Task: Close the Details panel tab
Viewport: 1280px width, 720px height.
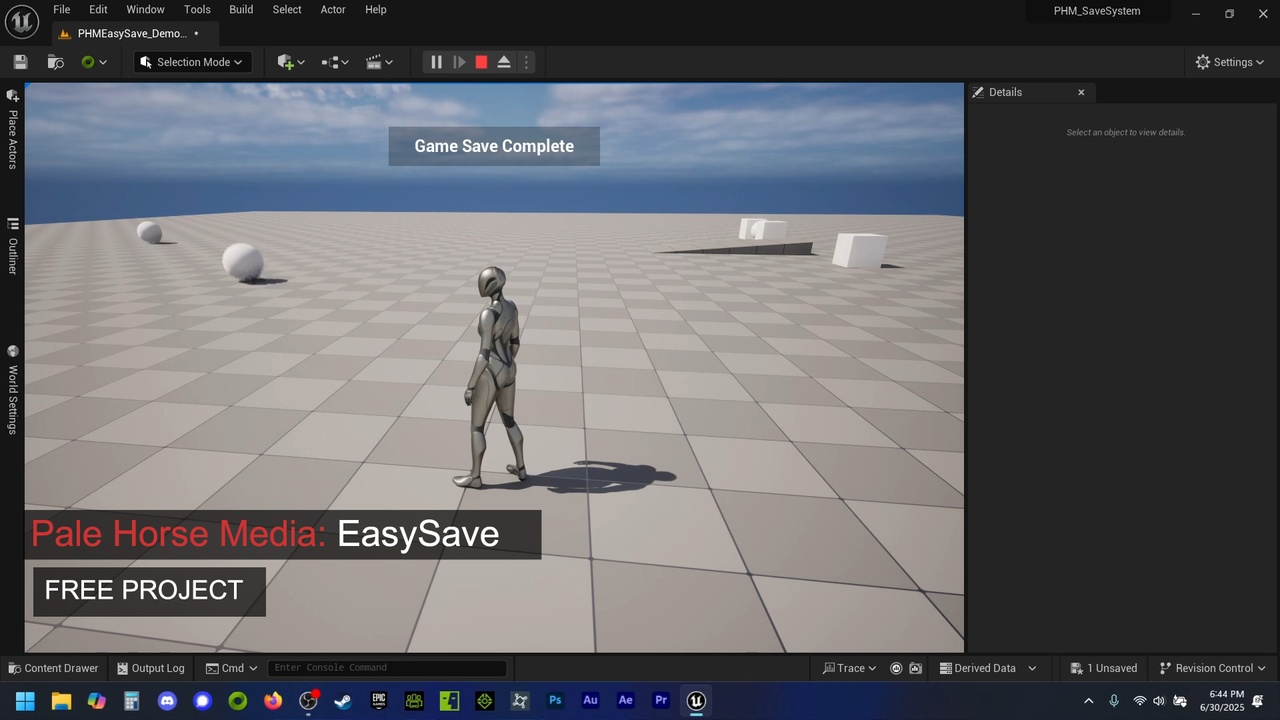Action: click(1081, 92)
